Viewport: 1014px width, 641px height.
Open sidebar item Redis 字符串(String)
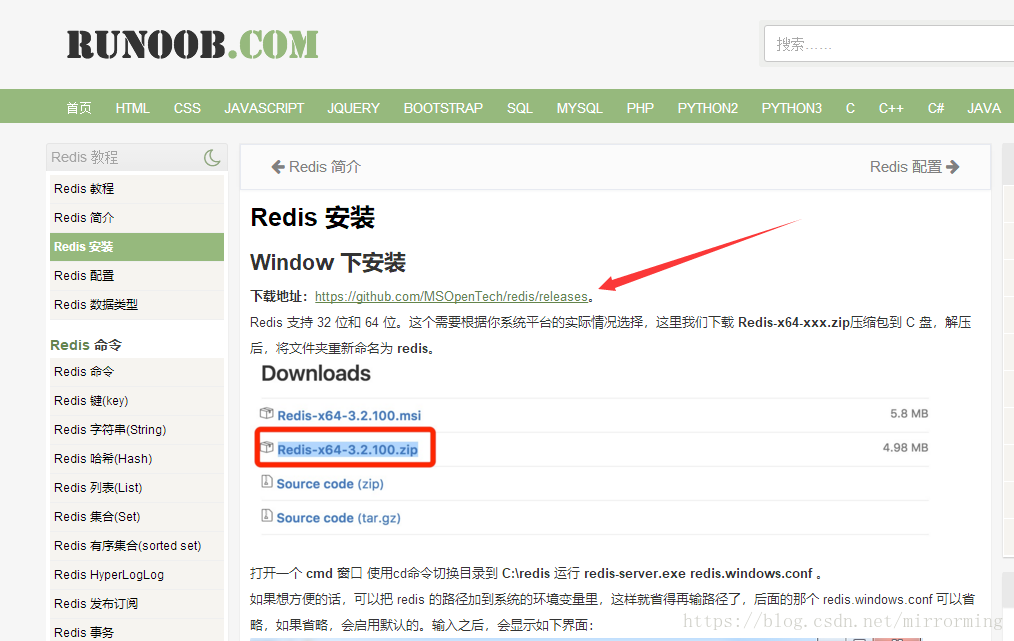click(x=136, y=429)
